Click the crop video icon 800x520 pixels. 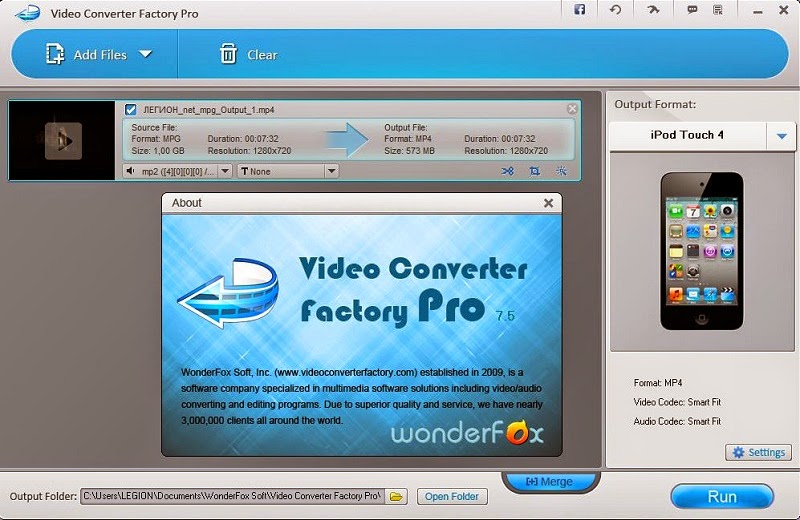[x=534, y=171]
